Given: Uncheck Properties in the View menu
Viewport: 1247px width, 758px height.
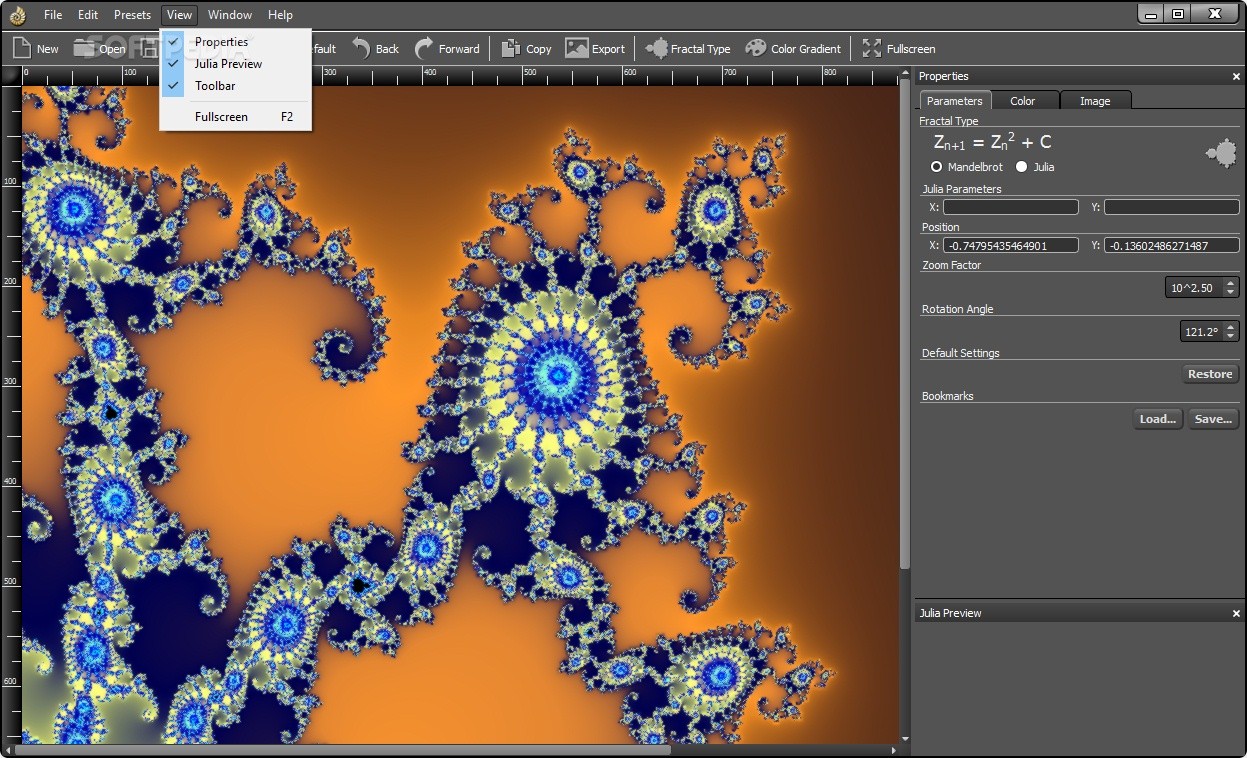Looking at the screenshot, I should (236, 42).
